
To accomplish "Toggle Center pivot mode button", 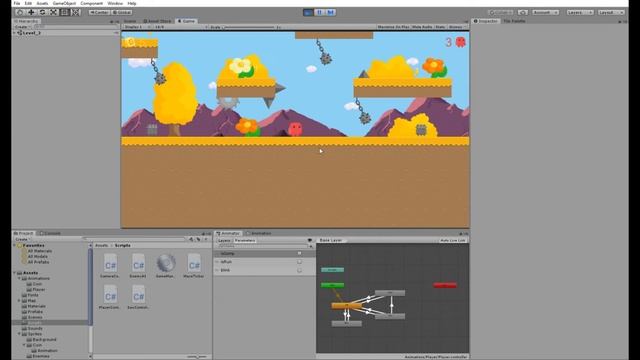I will coord(99,12).
